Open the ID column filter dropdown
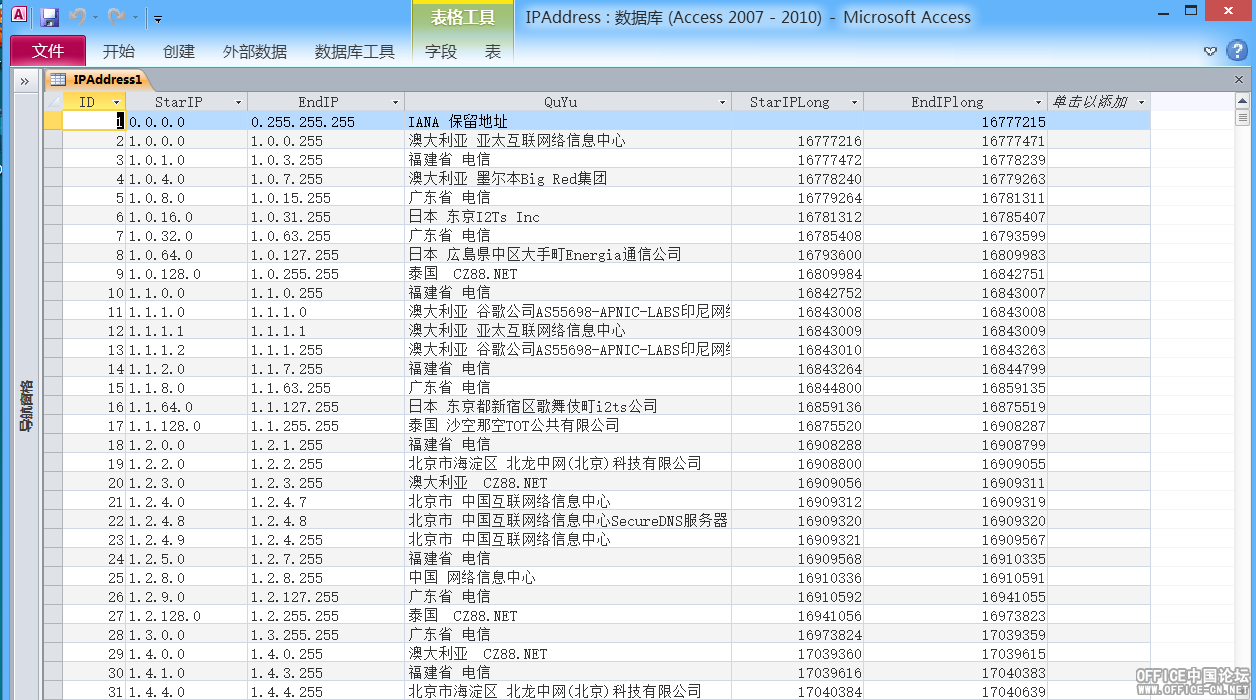The height and width of the screenshot is (700, 1256). [x=116, y=102]
